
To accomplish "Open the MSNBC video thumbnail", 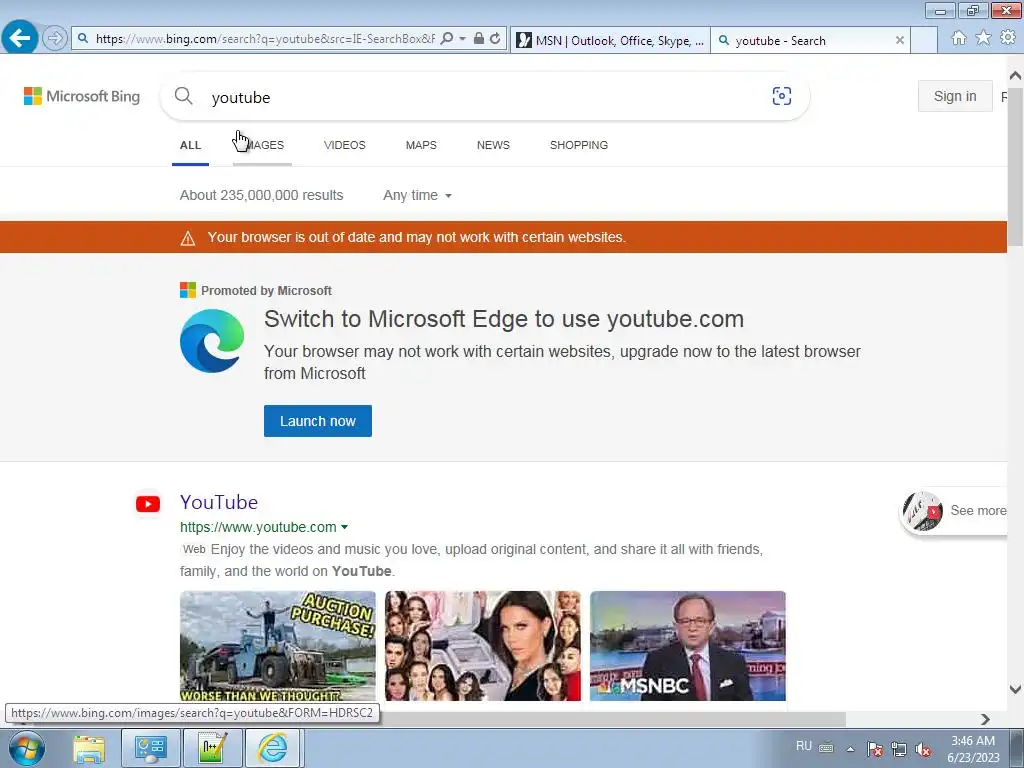I will [x=688, y=646].
